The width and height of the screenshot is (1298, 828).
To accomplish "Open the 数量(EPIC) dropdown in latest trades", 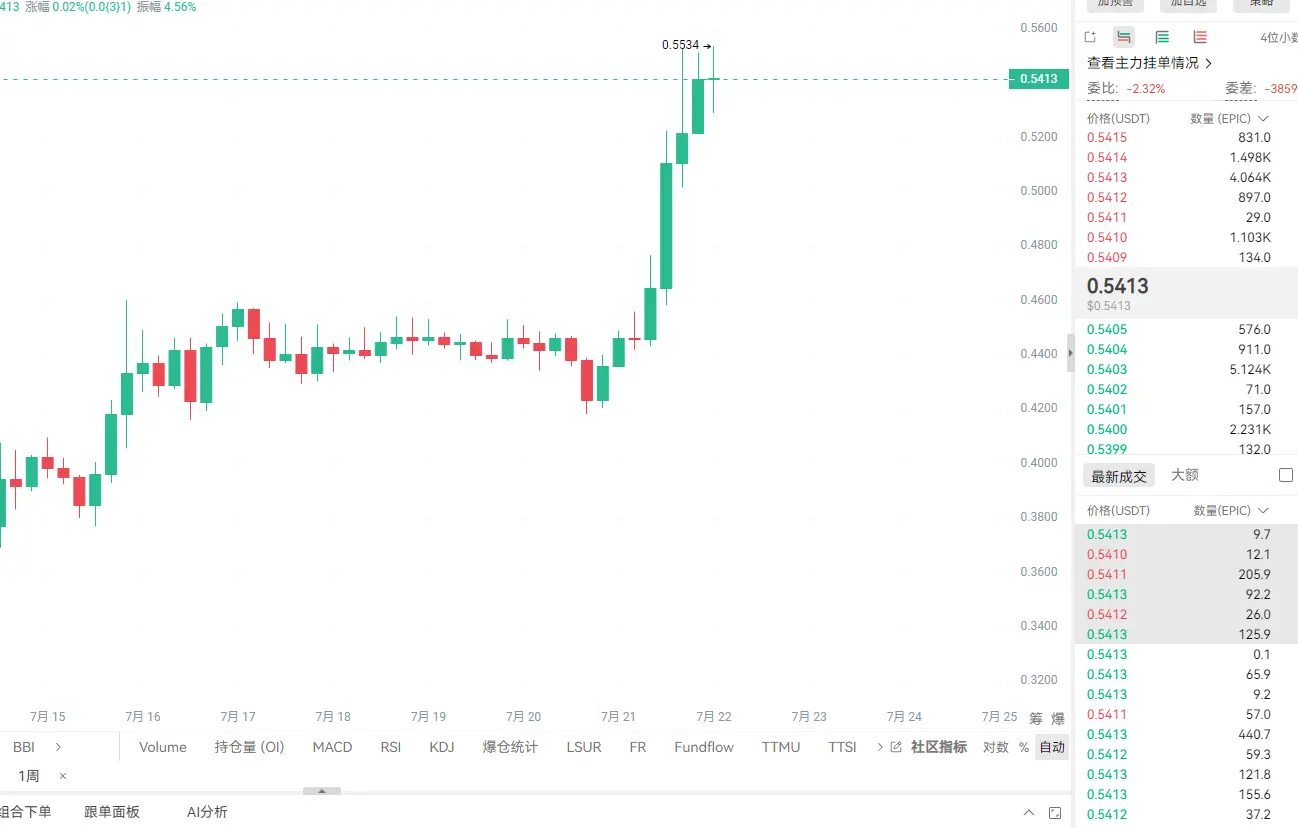I will click(1231, 510).
